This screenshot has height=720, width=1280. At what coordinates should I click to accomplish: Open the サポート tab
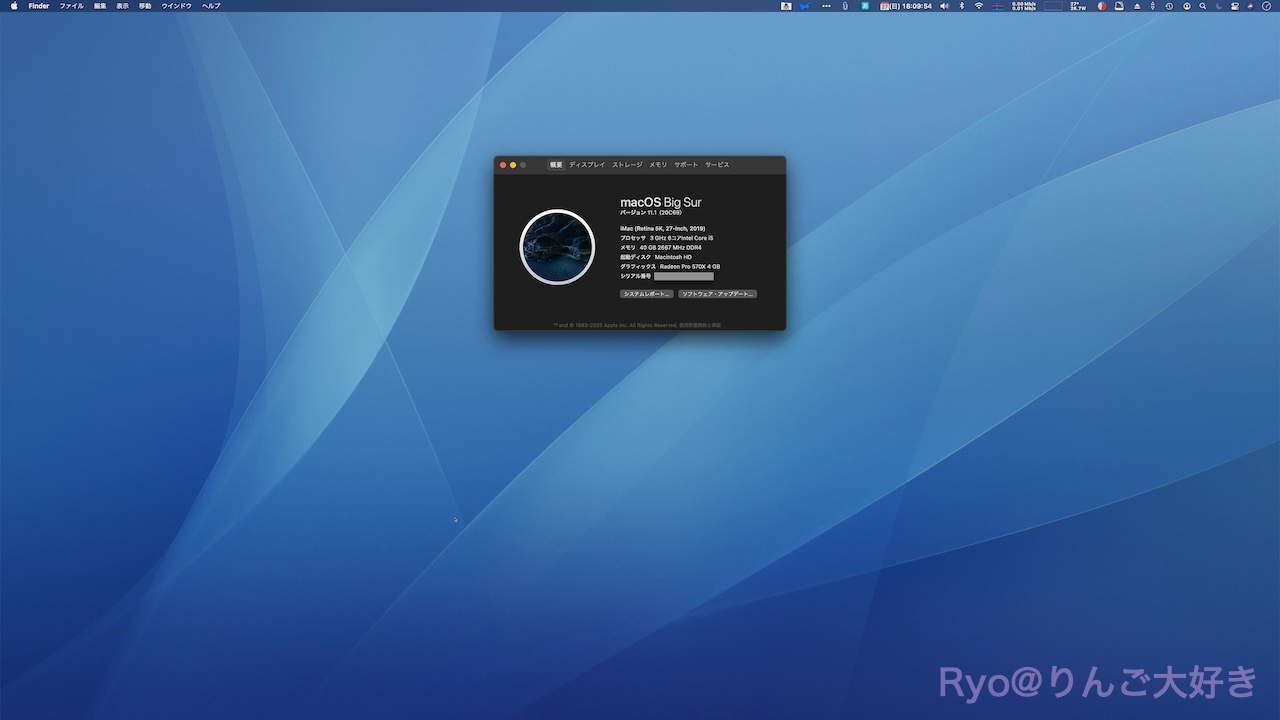pos(686,165)
